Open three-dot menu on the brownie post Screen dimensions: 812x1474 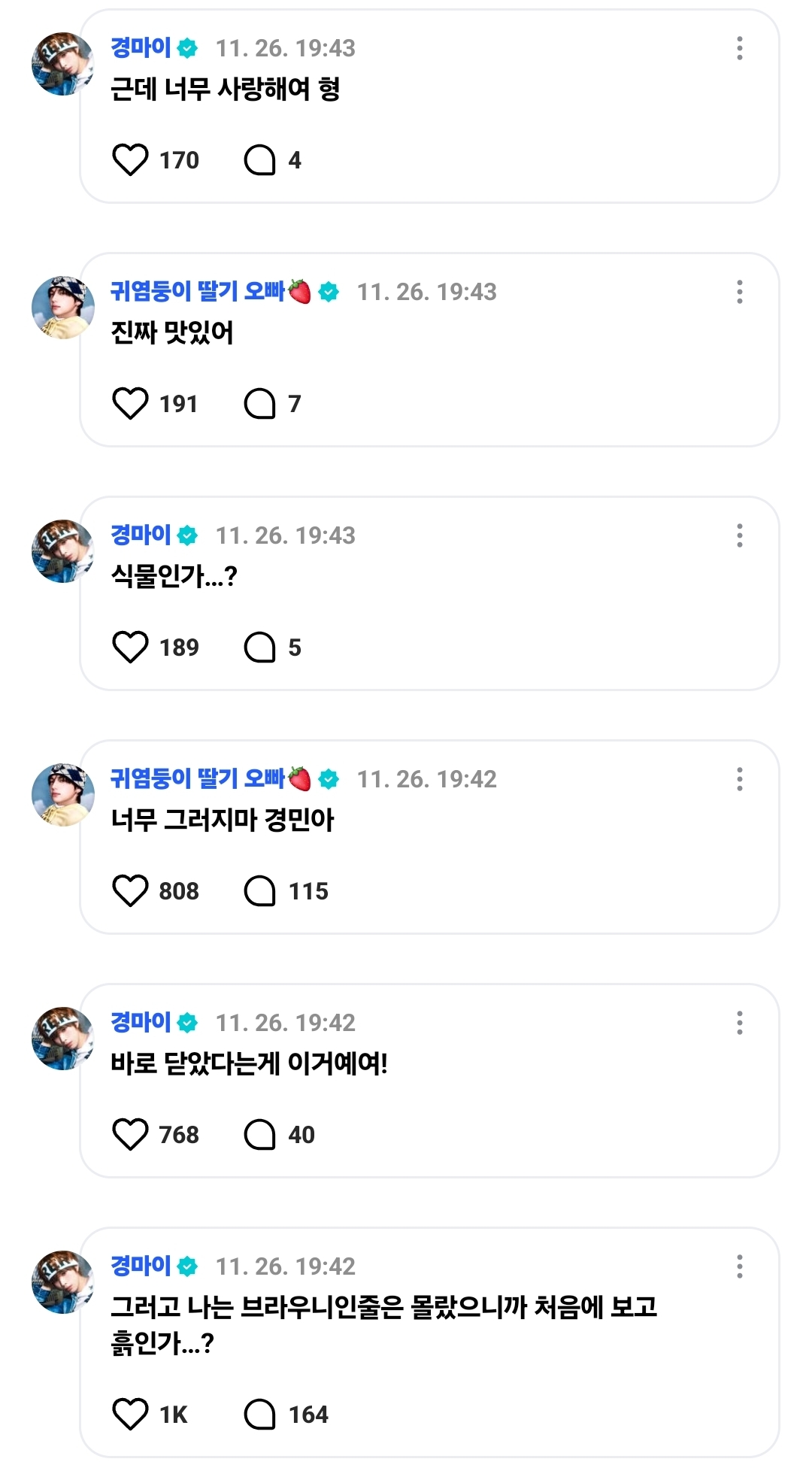pos(740,1266)
